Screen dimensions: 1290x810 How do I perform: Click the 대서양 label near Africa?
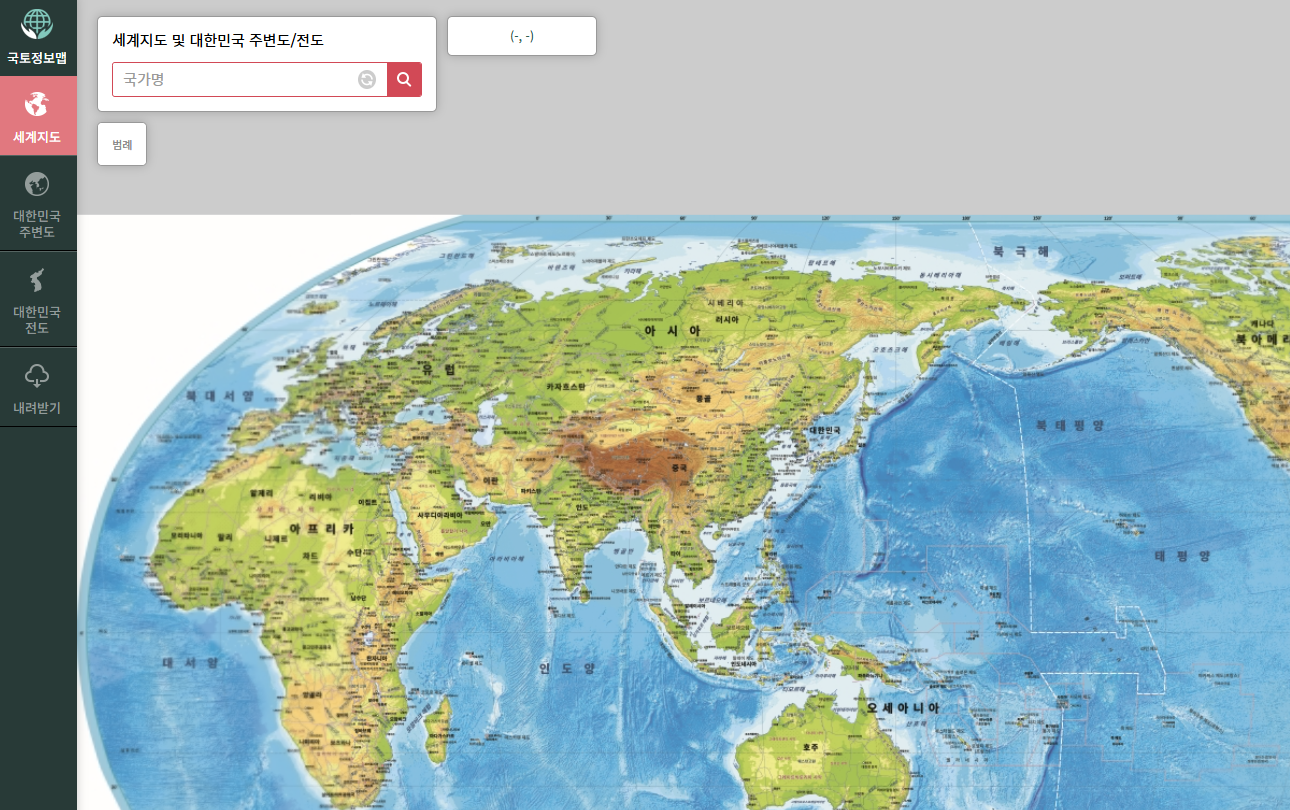[190, 662]
